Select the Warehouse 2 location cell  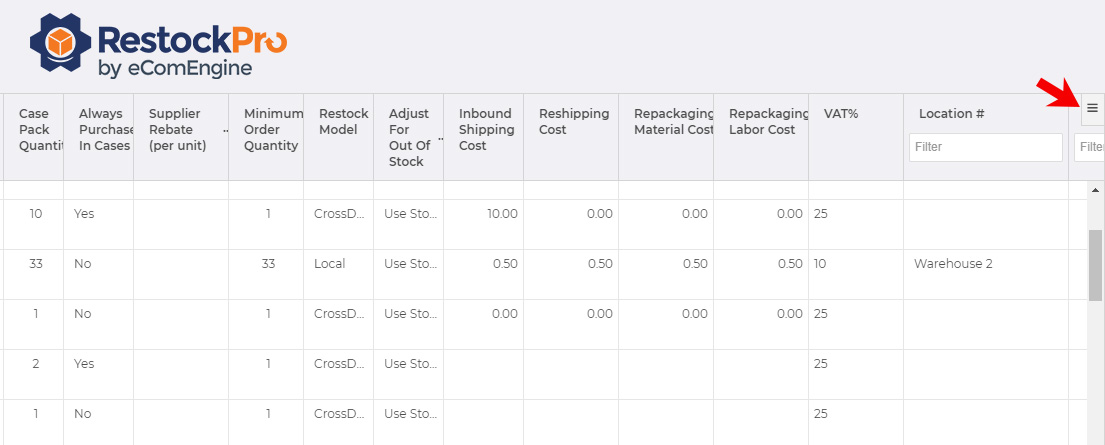point(952,264)
